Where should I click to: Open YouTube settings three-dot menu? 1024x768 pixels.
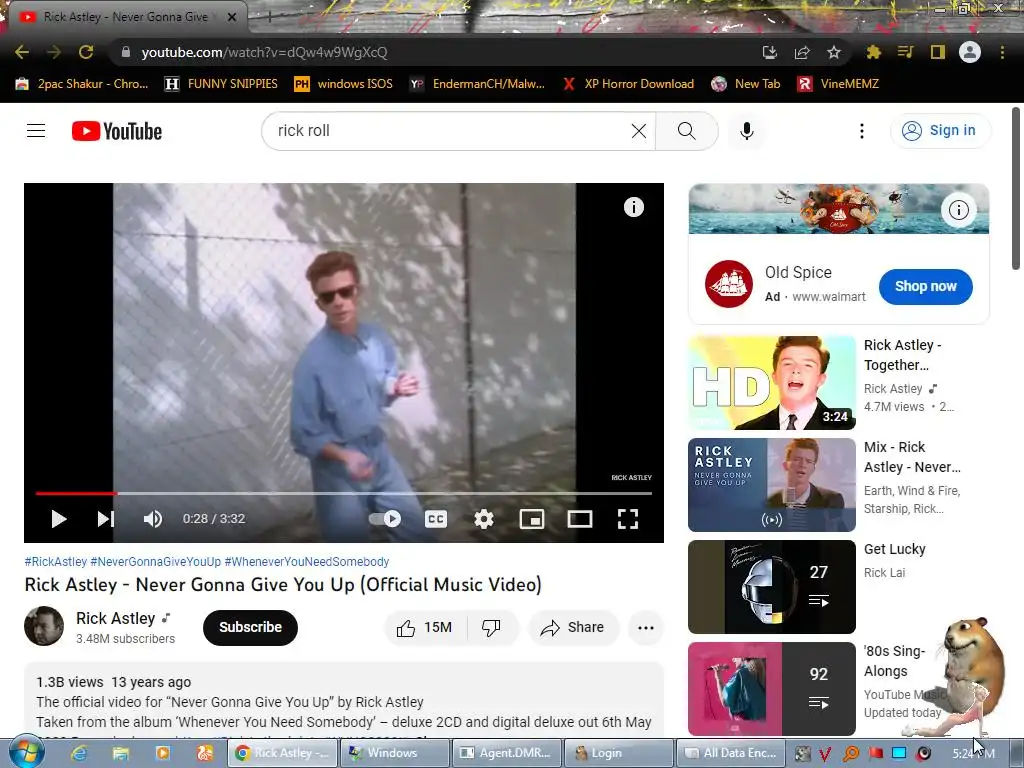point(862,131)
